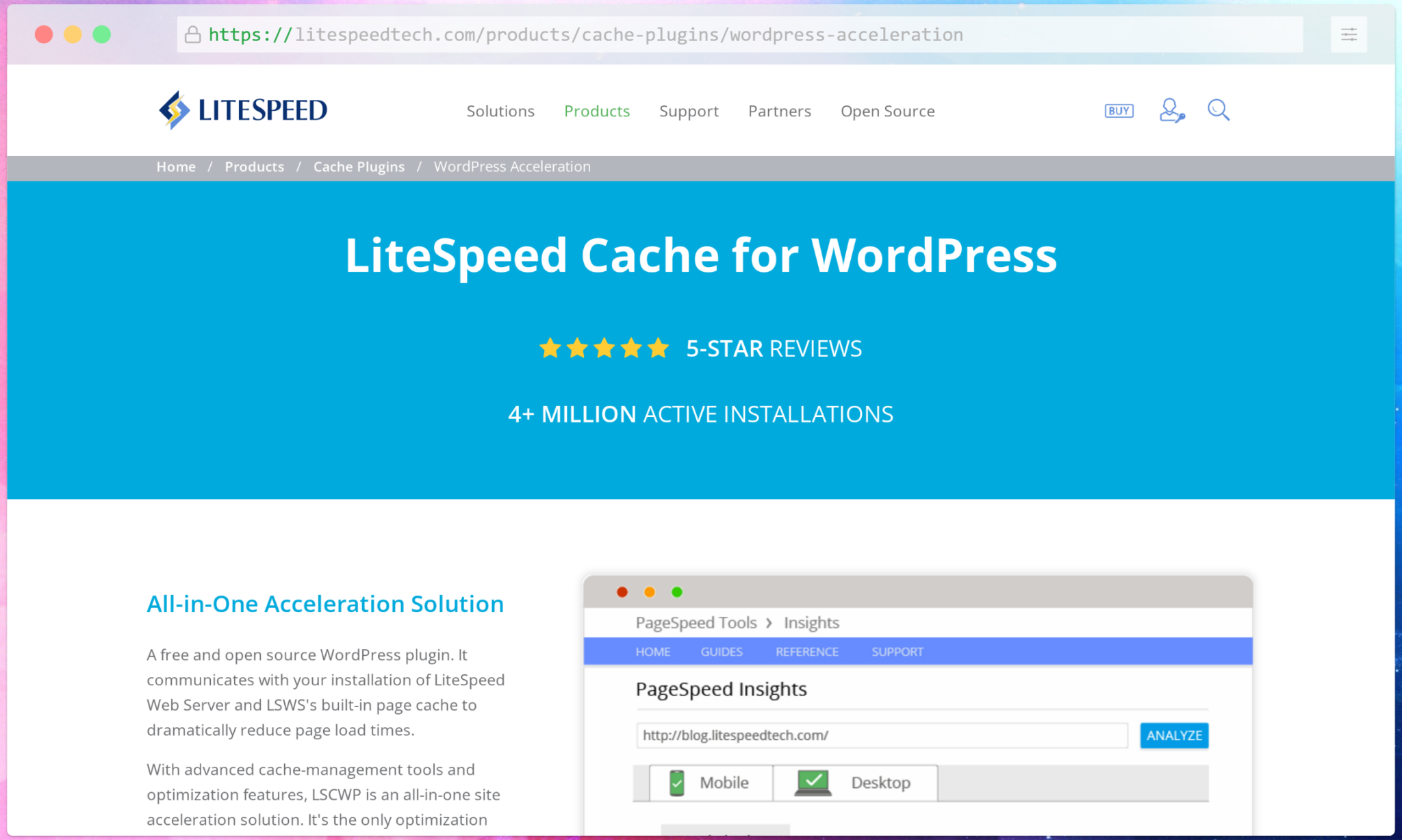Viewport: 1402px width, 840px height.
Task: Click the blog.litespeedtech.com URL field
Action: point(882,735)
